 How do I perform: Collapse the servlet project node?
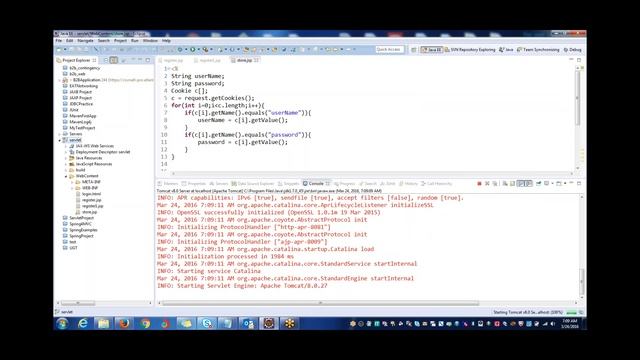coord(60,140)
